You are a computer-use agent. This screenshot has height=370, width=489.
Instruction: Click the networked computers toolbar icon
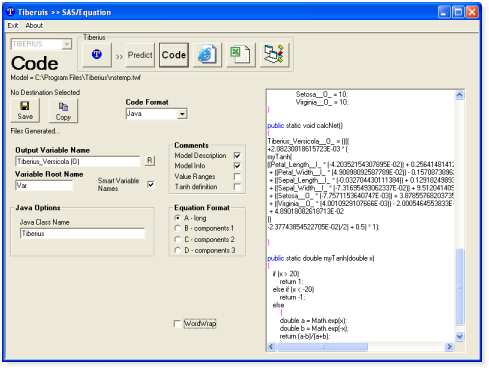[274, 55]
